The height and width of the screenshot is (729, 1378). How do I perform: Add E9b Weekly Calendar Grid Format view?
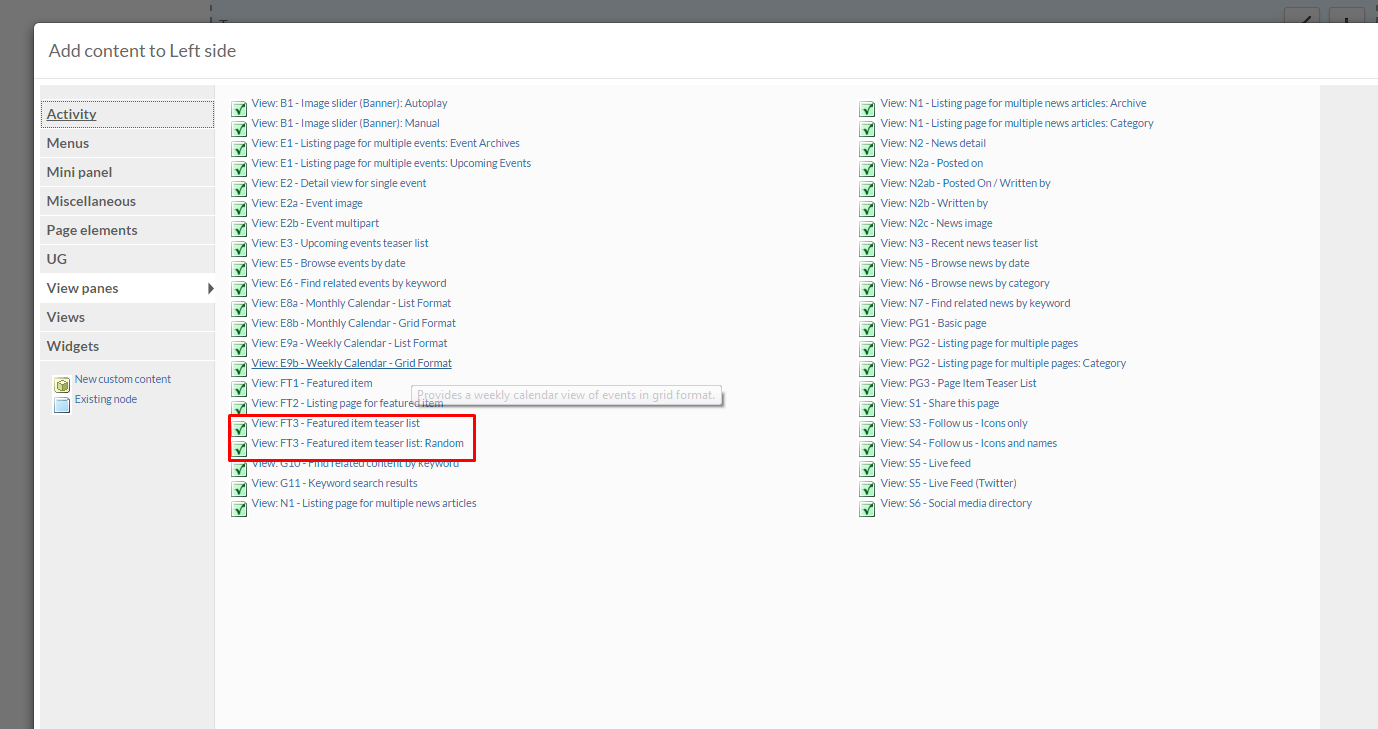pyautogui.click(x=351, y=363)
